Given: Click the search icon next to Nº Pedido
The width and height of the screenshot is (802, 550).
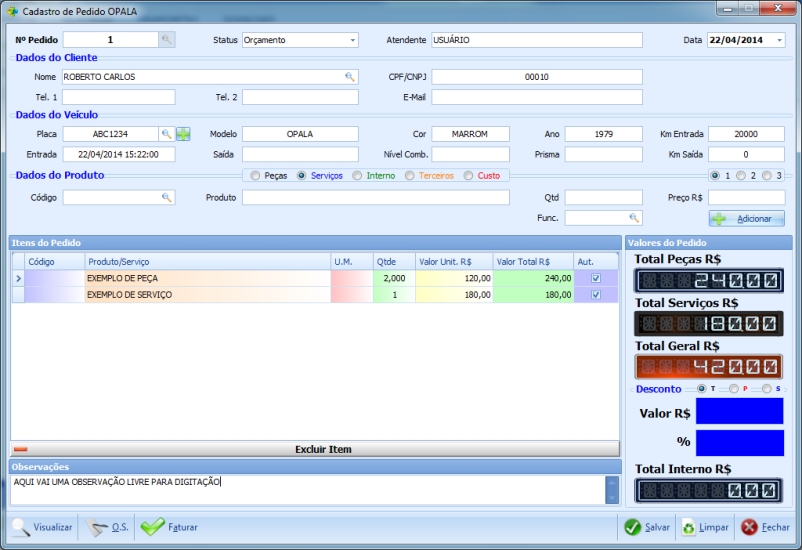Looking at the screenshot, I should tap(167, 40).
